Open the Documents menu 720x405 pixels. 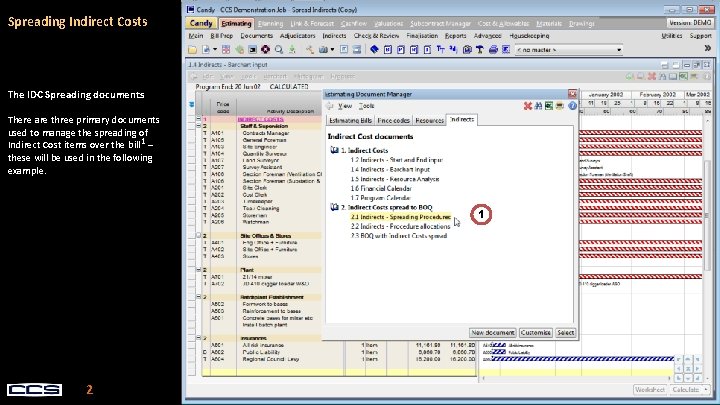click(256, 36)
